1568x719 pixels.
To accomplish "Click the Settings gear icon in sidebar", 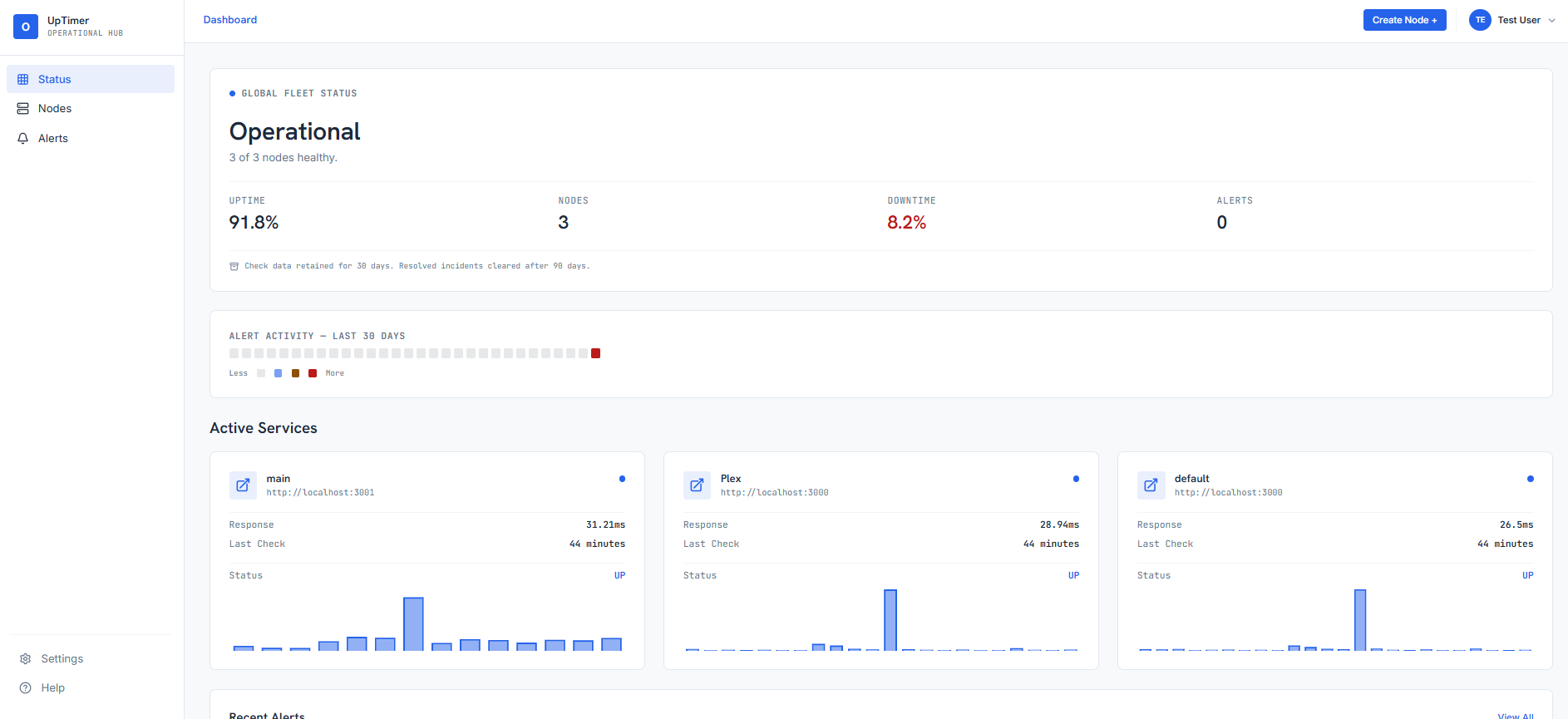I will tap(26, 658).
